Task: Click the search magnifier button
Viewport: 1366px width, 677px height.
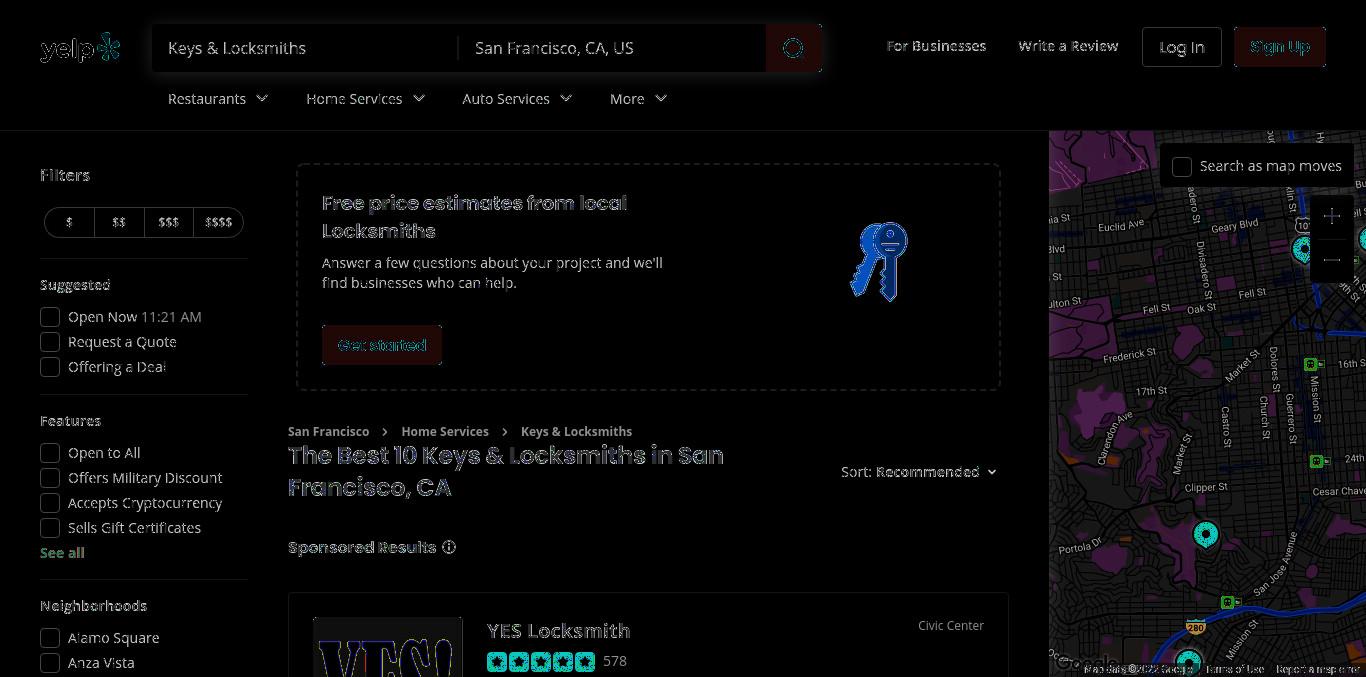Action: point(793,48)
